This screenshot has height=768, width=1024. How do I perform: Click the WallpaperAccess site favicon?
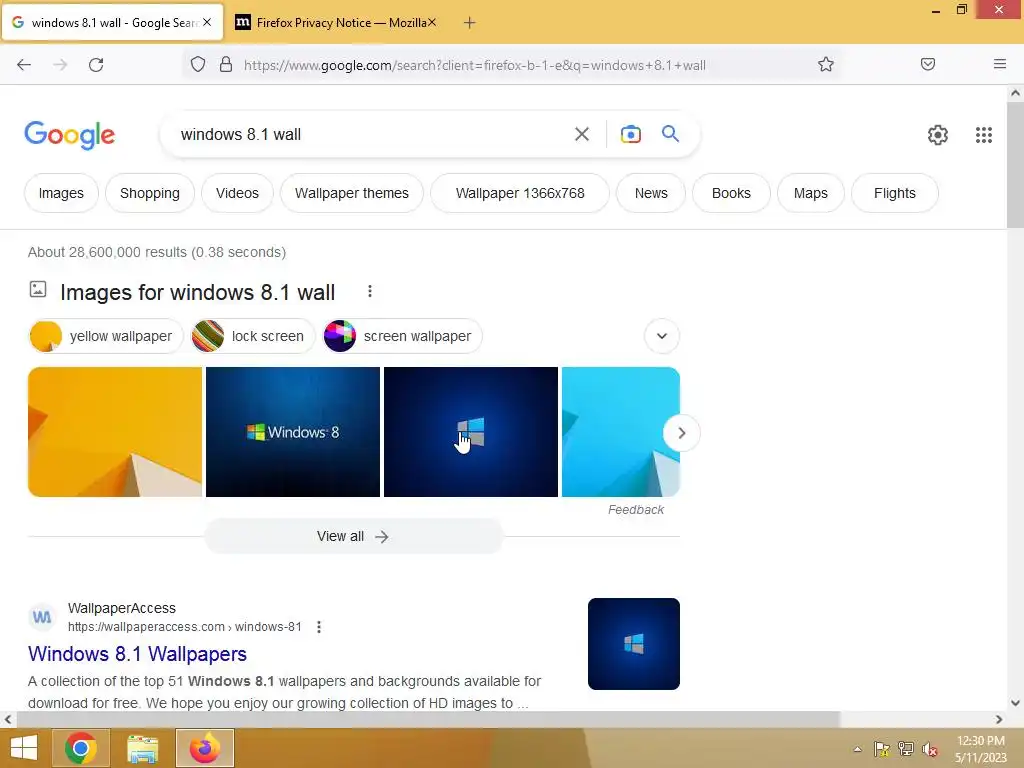pyautogui.click(x=42, y=616)
